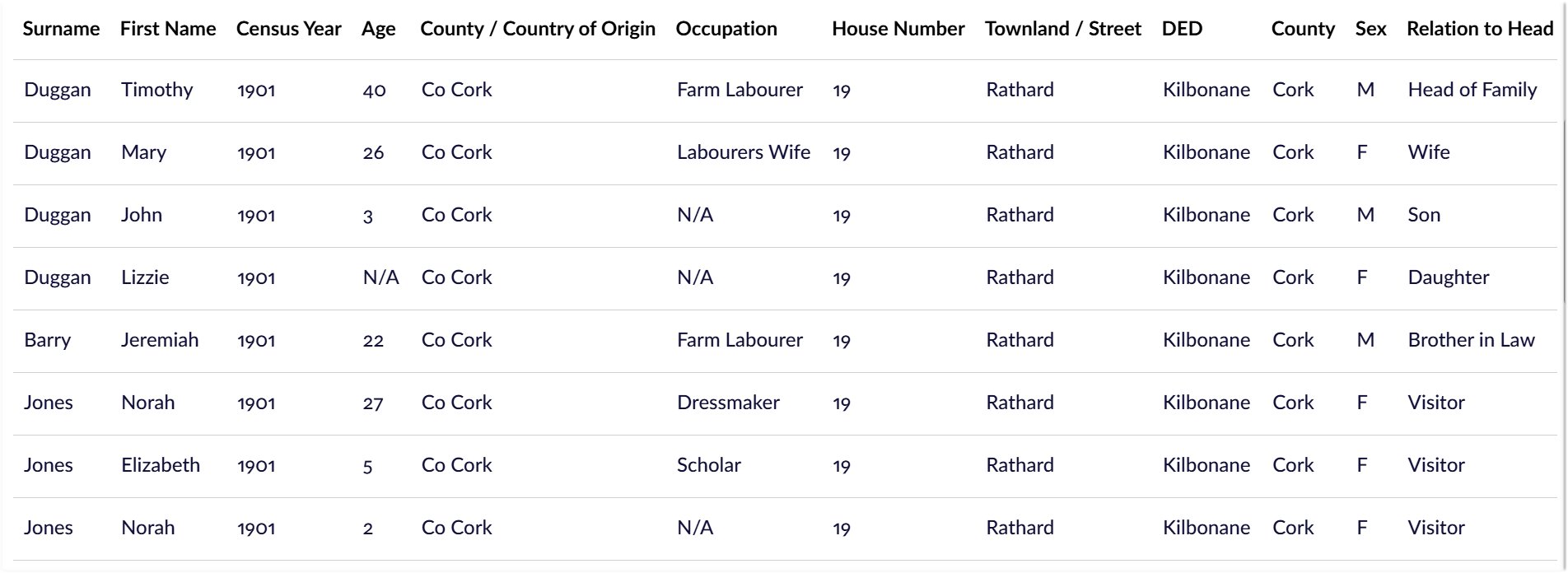The image size is (1568, 573).
Task: Click the Age column header
Action: point(378,29)
